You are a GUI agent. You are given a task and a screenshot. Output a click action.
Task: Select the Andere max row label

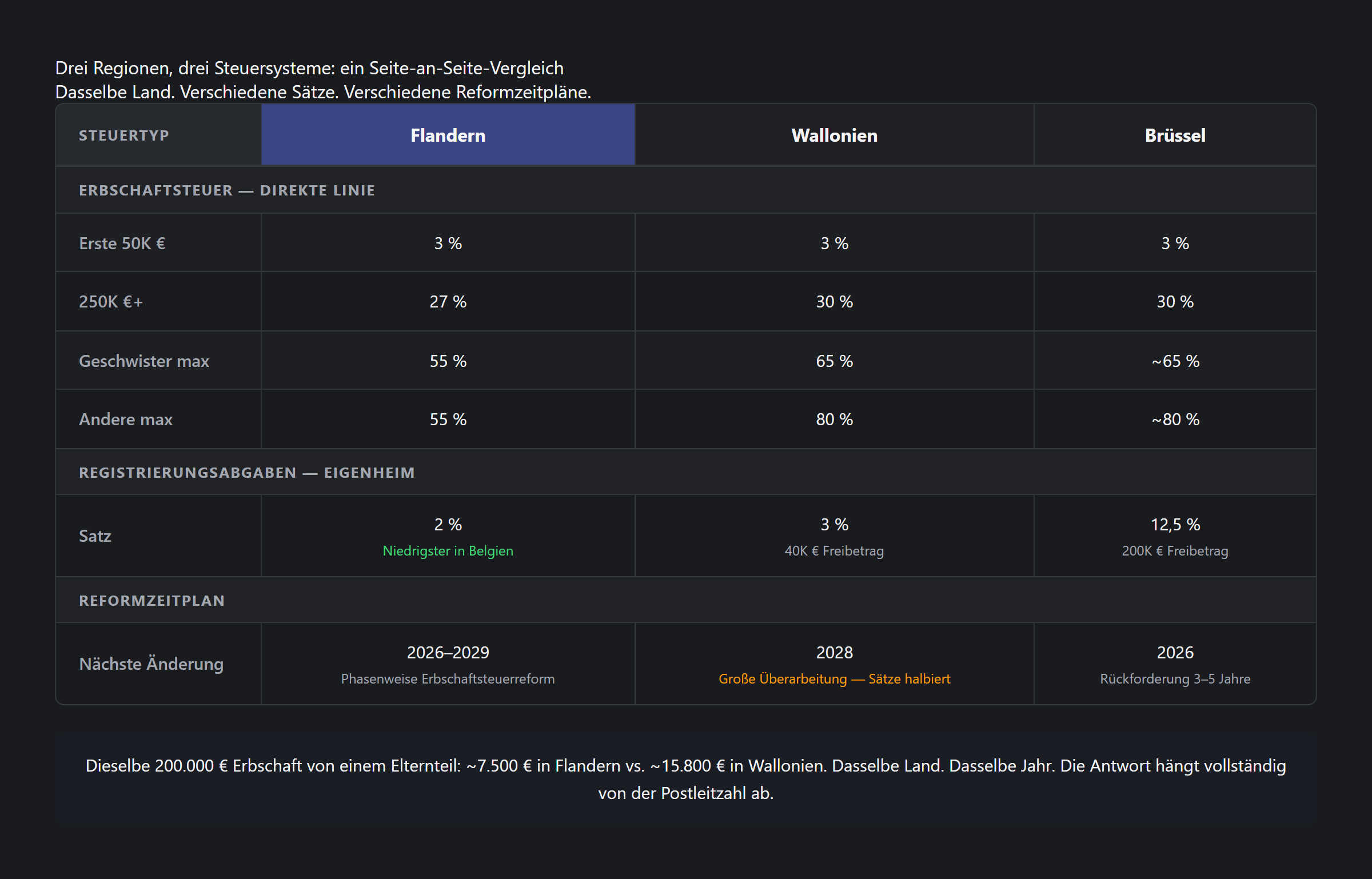point(126,419)
